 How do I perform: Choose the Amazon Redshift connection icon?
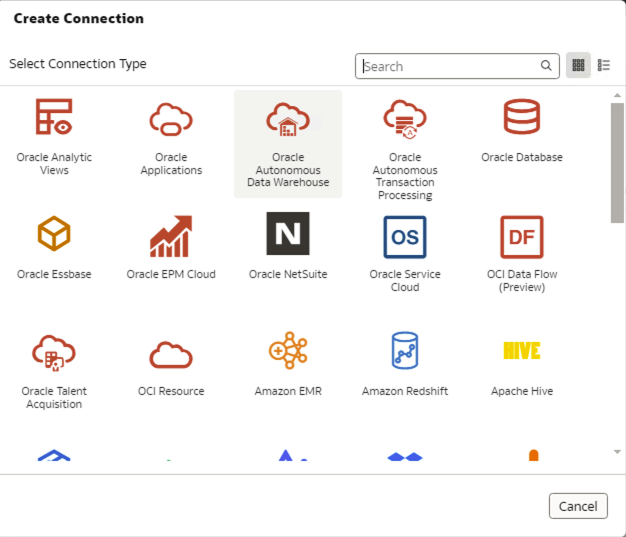tap(405, 351)
